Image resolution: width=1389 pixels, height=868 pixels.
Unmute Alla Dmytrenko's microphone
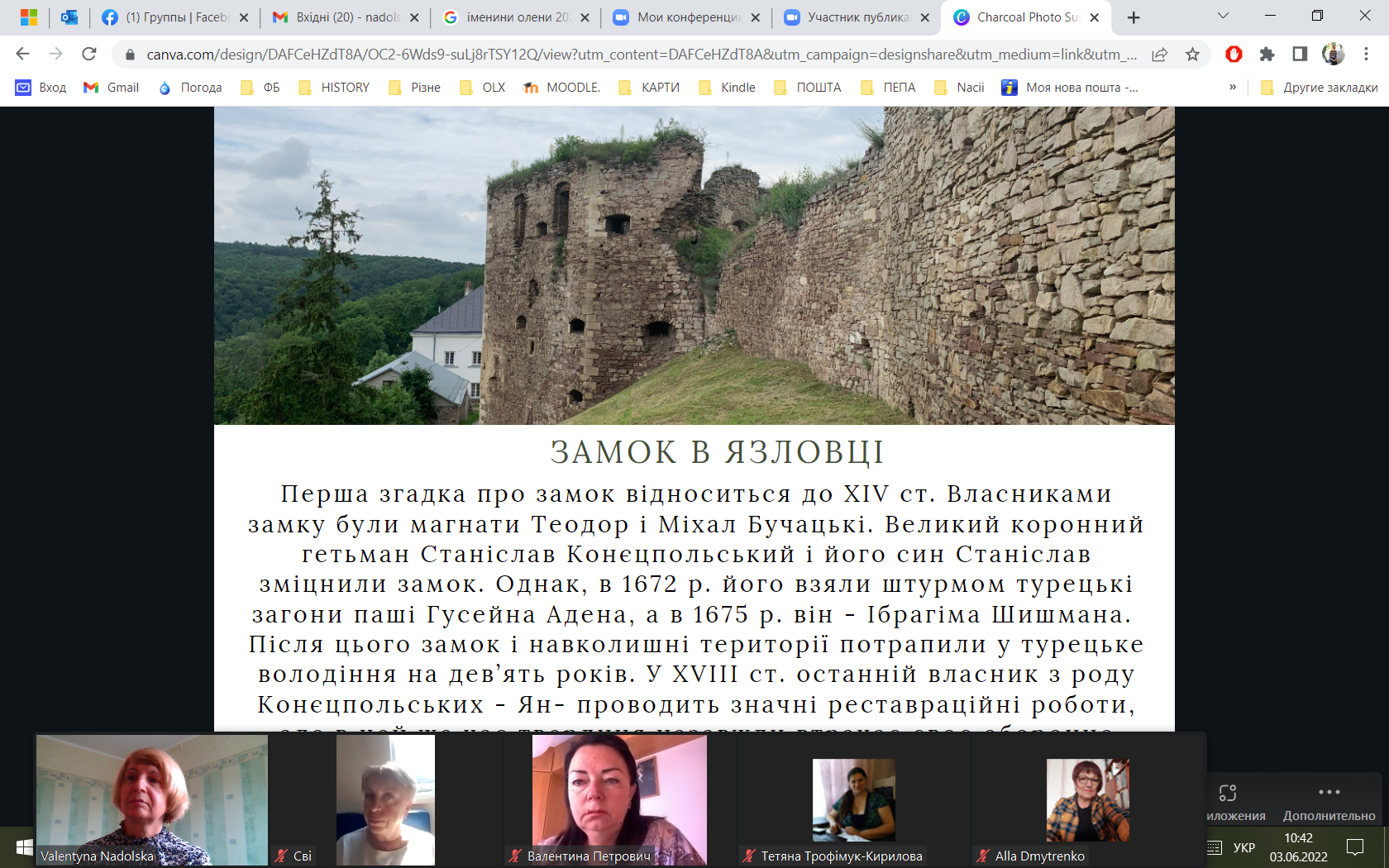983,856
